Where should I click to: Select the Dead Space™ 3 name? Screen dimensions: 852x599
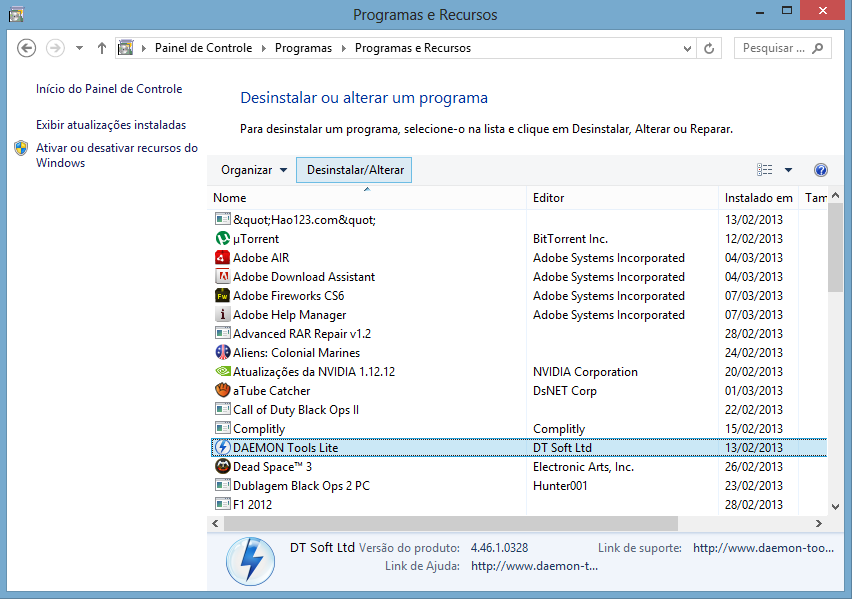[272, 466]
